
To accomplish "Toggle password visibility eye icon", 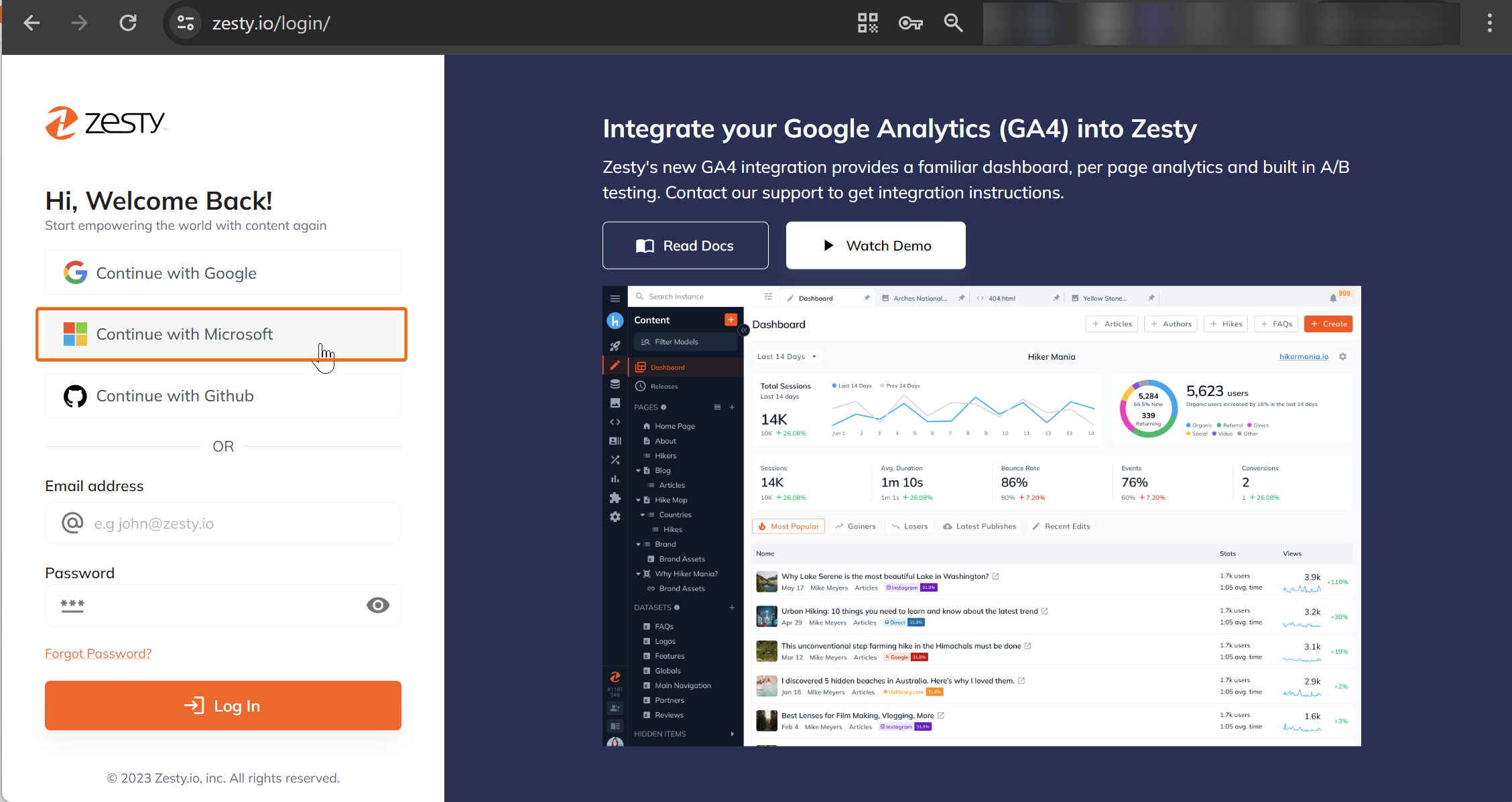I will [378, 606].
